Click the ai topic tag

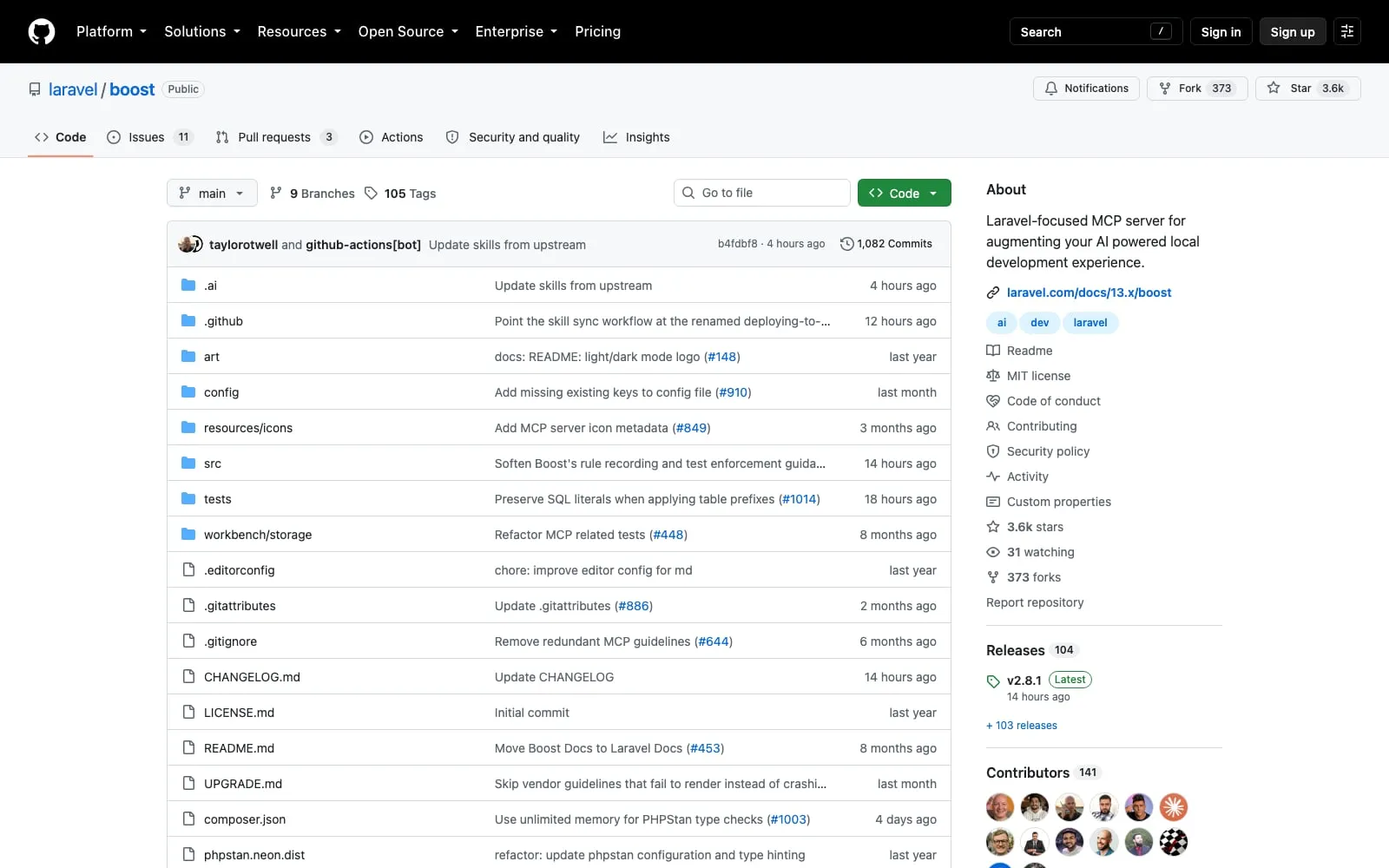pos(1002,322)
